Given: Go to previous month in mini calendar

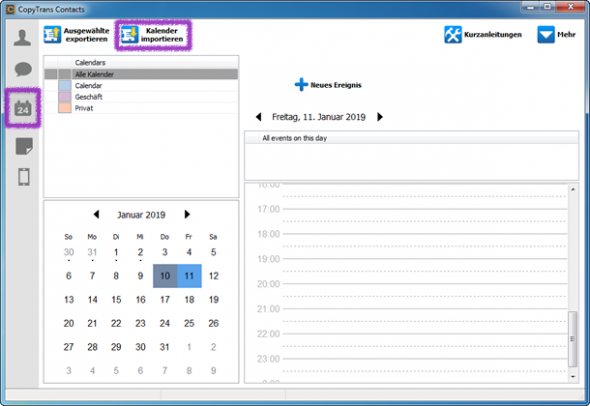Looking at the screenshot, I should coord(96,214).
